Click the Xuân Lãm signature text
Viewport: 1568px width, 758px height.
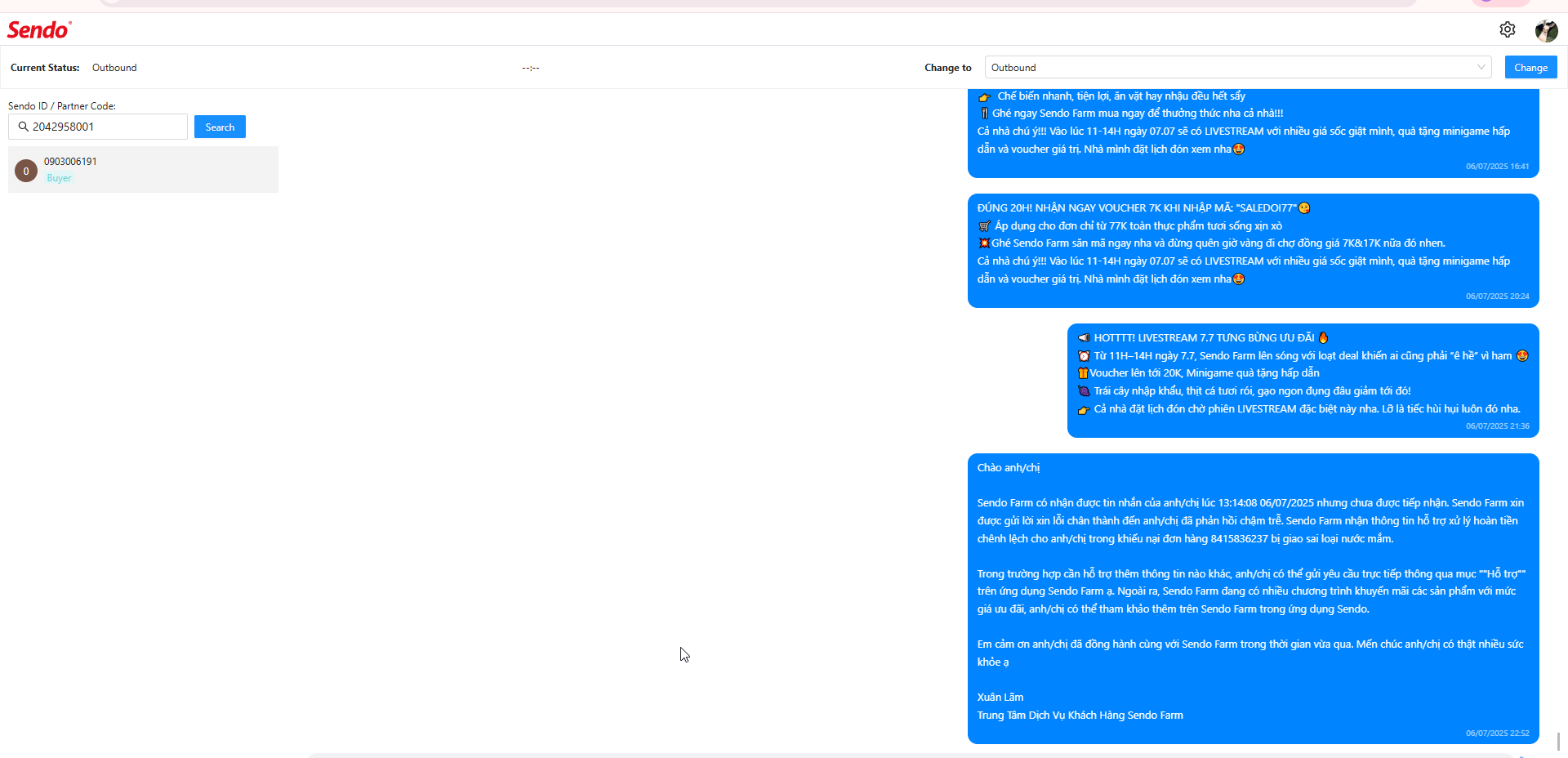[1000, 698]
